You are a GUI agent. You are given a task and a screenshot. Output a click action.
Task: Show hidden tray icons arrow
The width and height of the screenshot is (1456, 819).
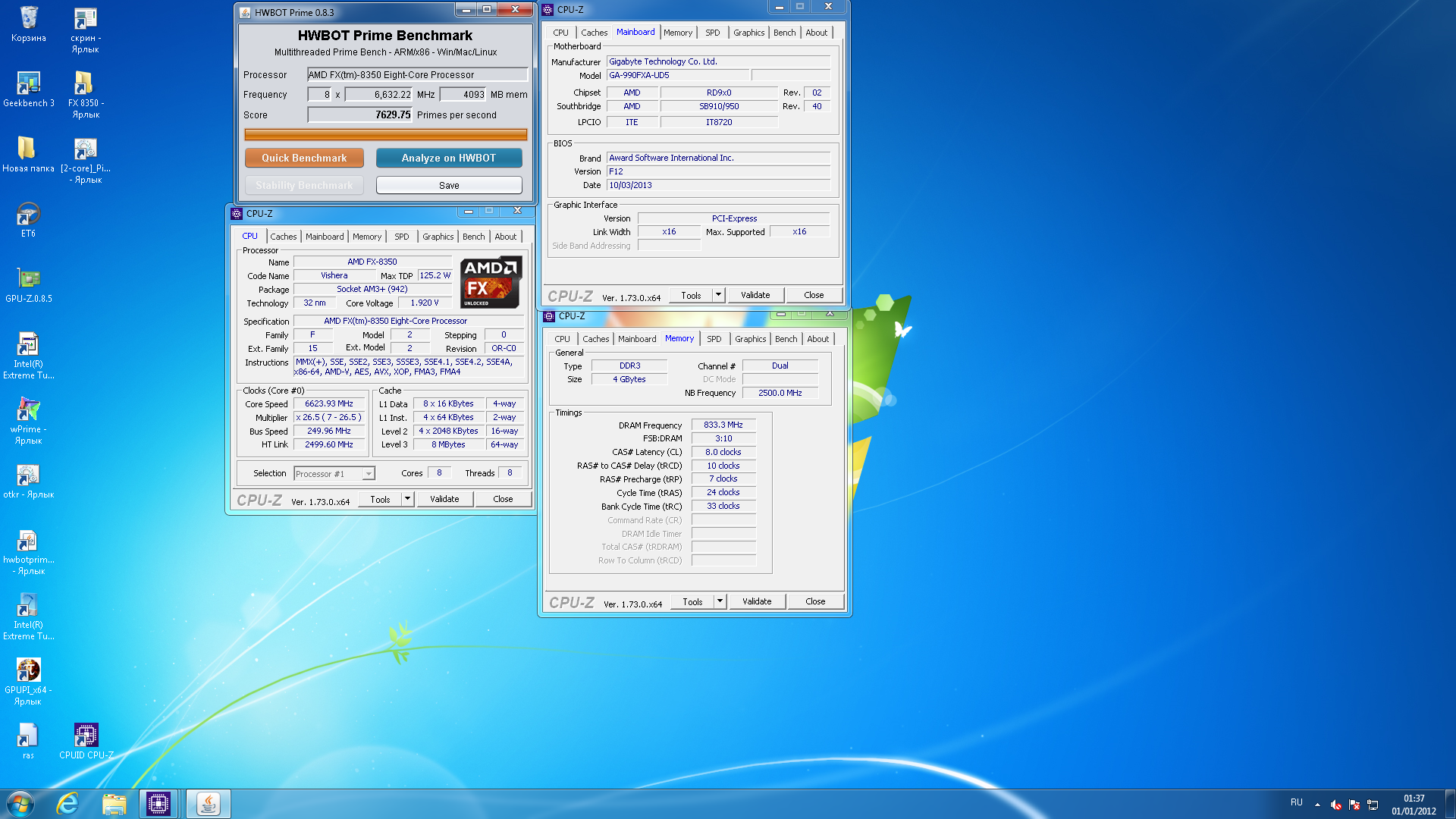[1317, 805]
